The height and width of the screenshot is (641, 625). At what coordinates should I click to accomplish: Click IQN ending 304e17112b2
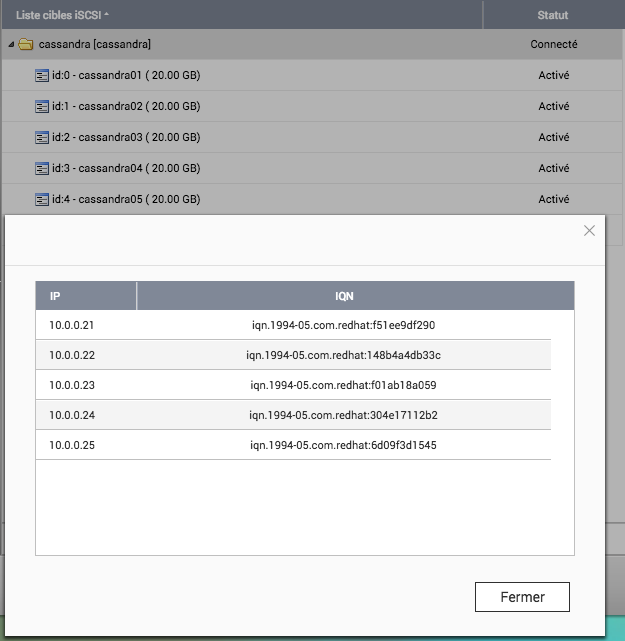[x=343, y=415]
